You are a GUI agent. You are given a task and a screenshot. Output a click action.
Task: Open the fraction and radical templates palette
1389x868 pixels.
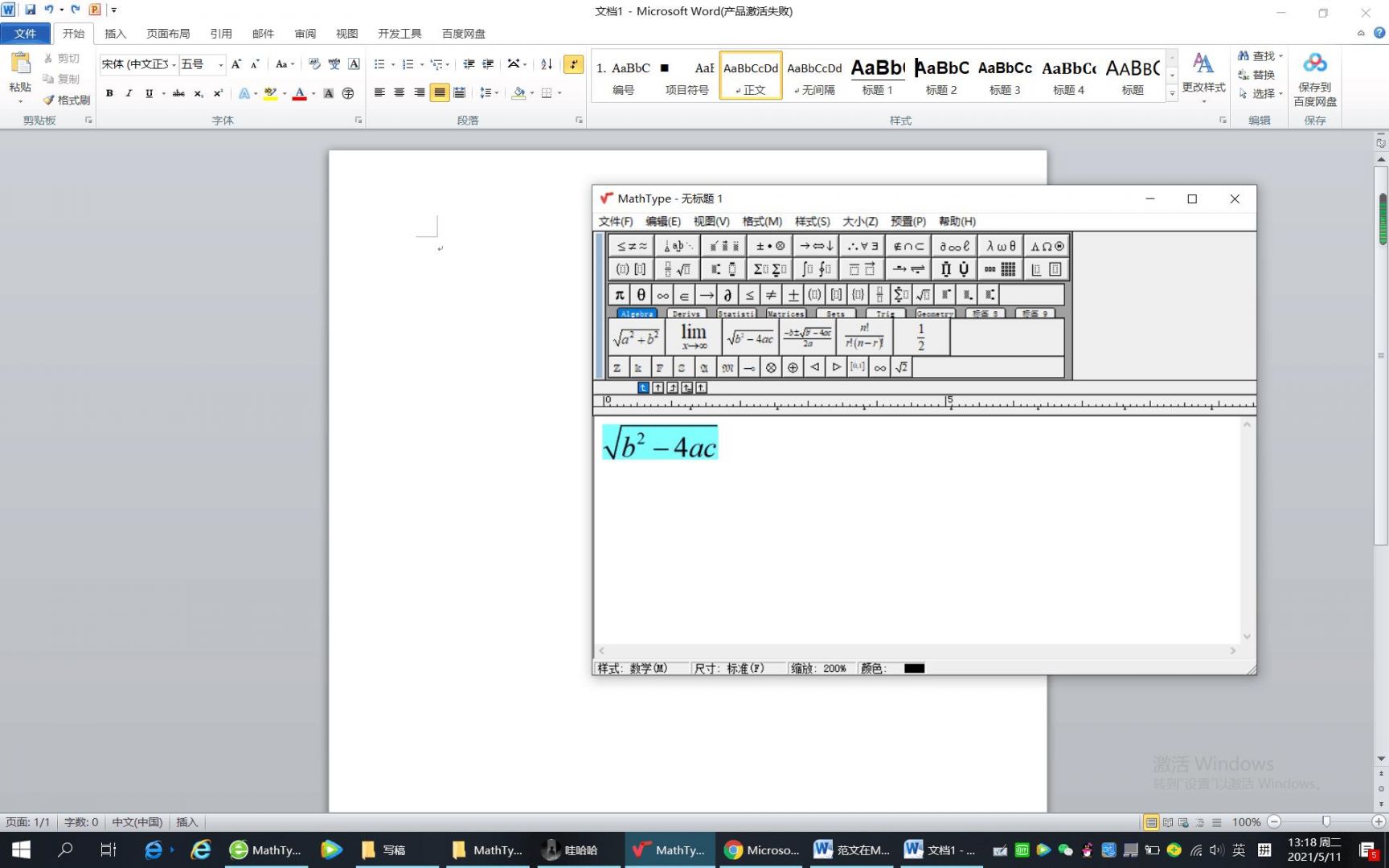(677, 269)
